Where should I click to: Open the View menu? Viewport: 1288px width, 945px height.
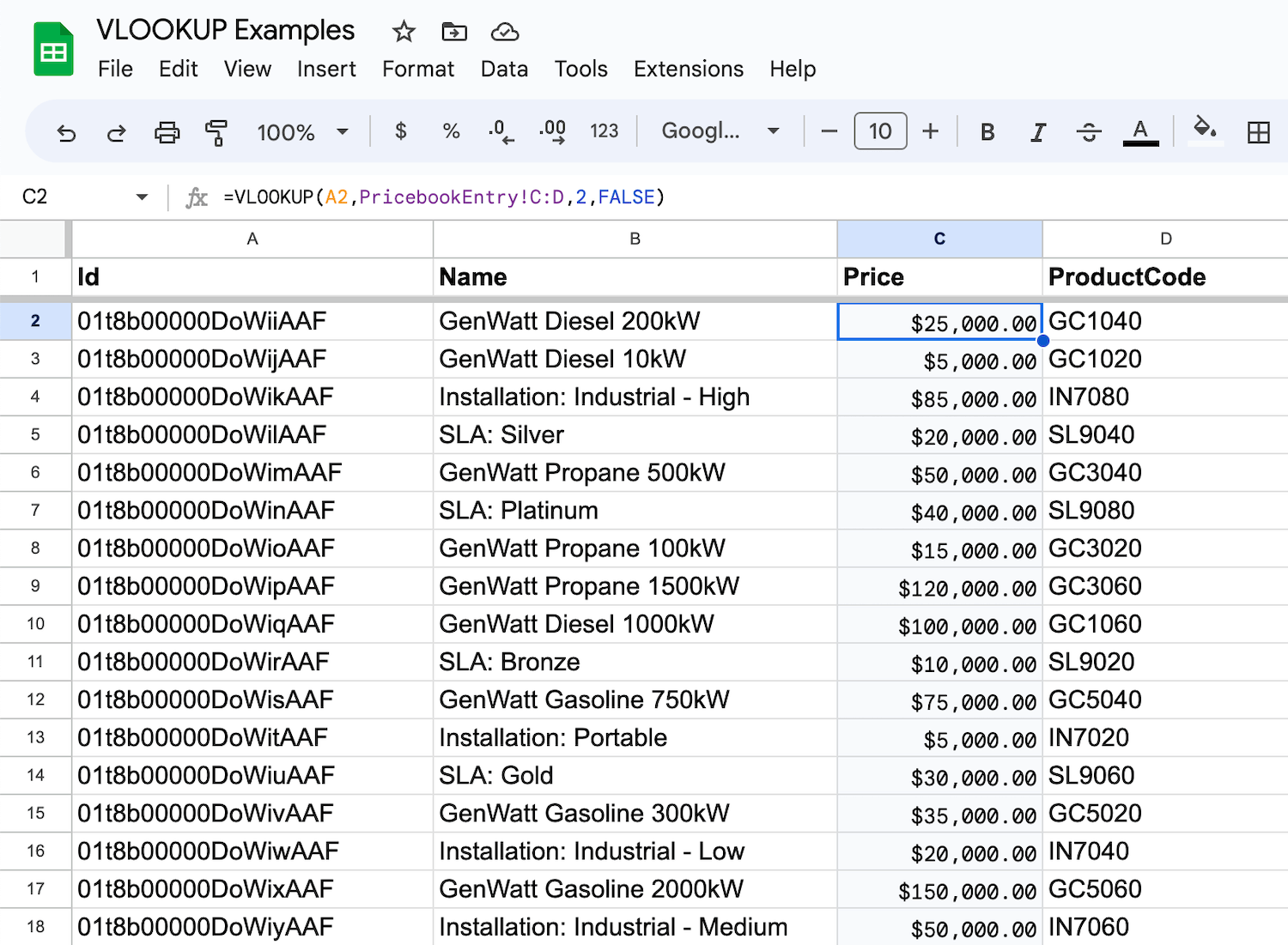pyautogui.click(x=247, y=69)
